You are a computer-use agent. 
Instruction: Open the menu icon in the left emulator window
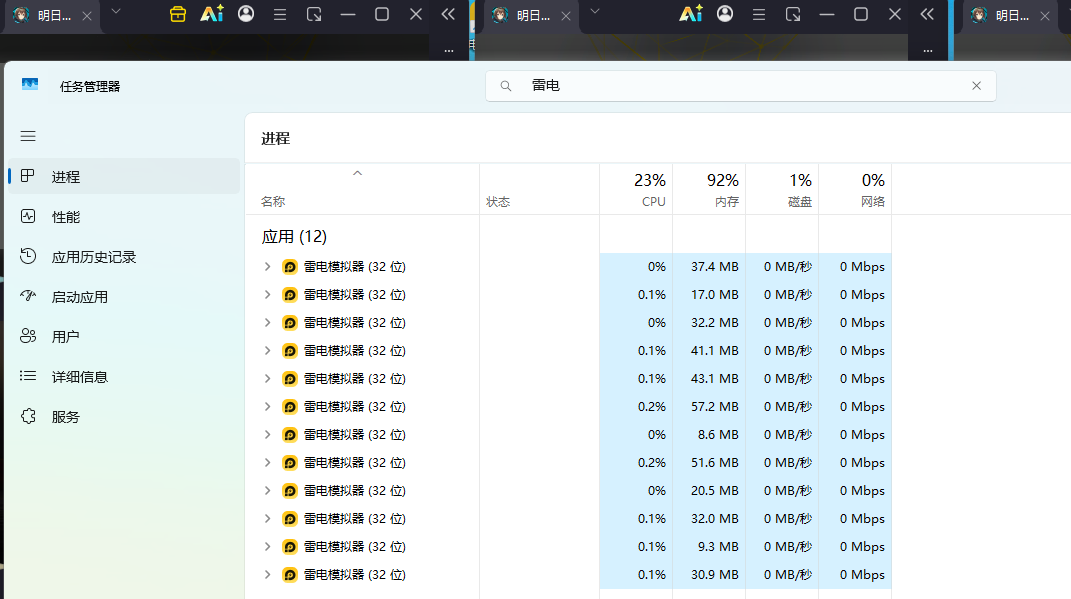pyautogui.click(x=279, y=14)
